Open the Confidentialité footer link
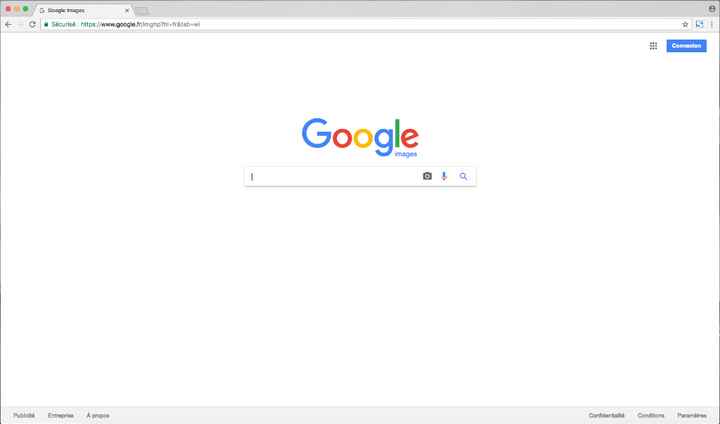720x424 pixels. 607,415
